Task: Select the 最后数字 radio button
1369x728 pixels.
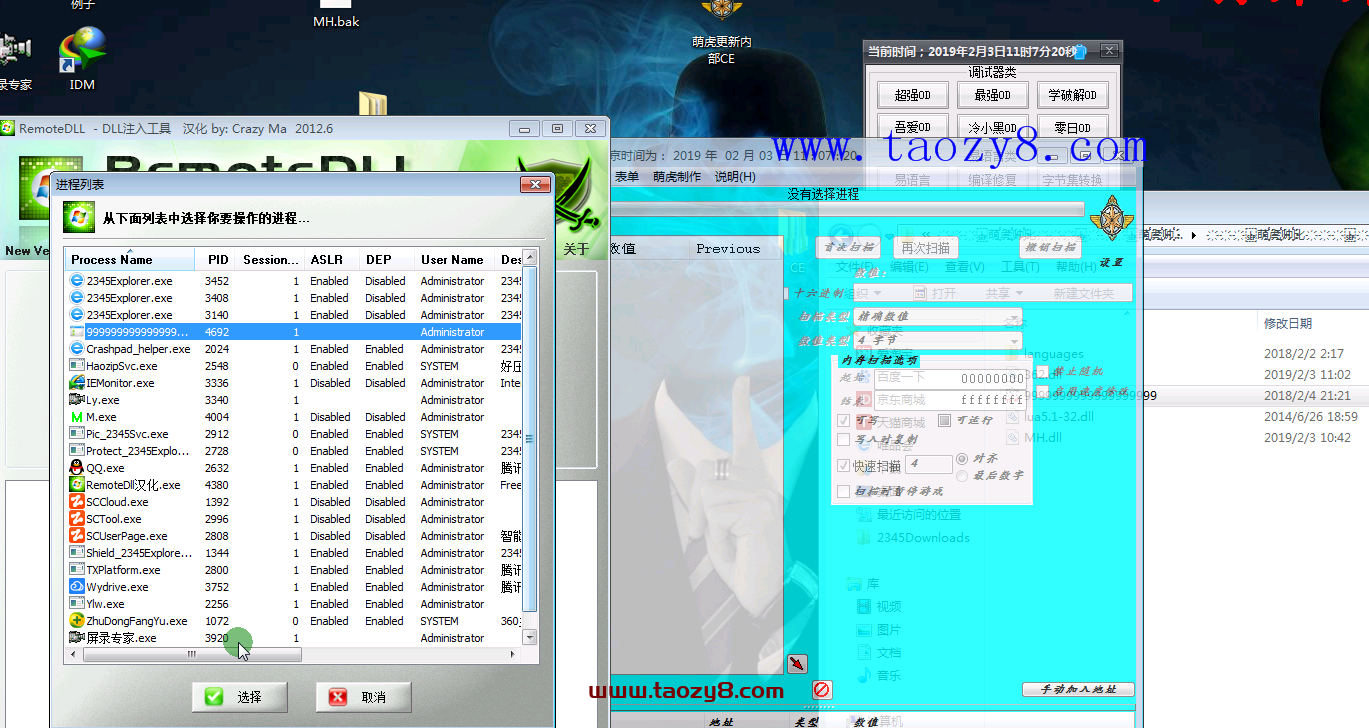Action: [962, 476]
